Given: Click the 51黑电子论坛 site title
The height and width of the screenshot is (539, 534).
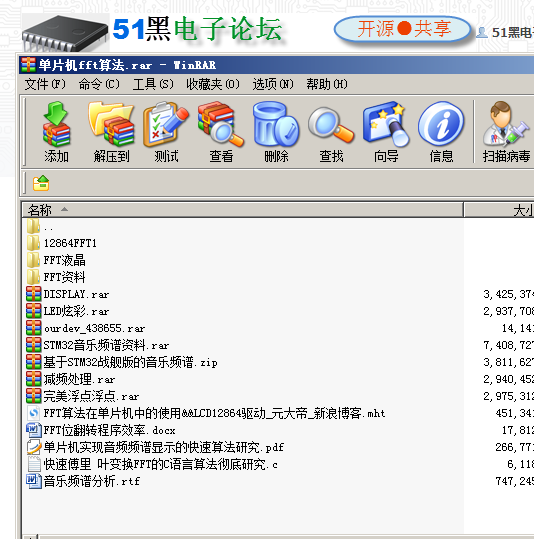Looking at the screenshot, I should click(x=198, y=30).
